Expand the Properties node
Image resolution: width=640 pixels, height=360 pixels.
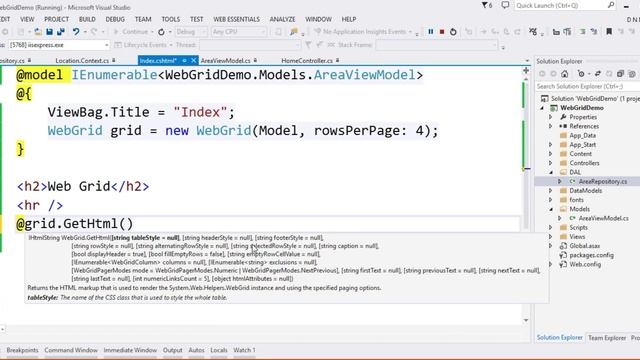(x=551, y=117)
